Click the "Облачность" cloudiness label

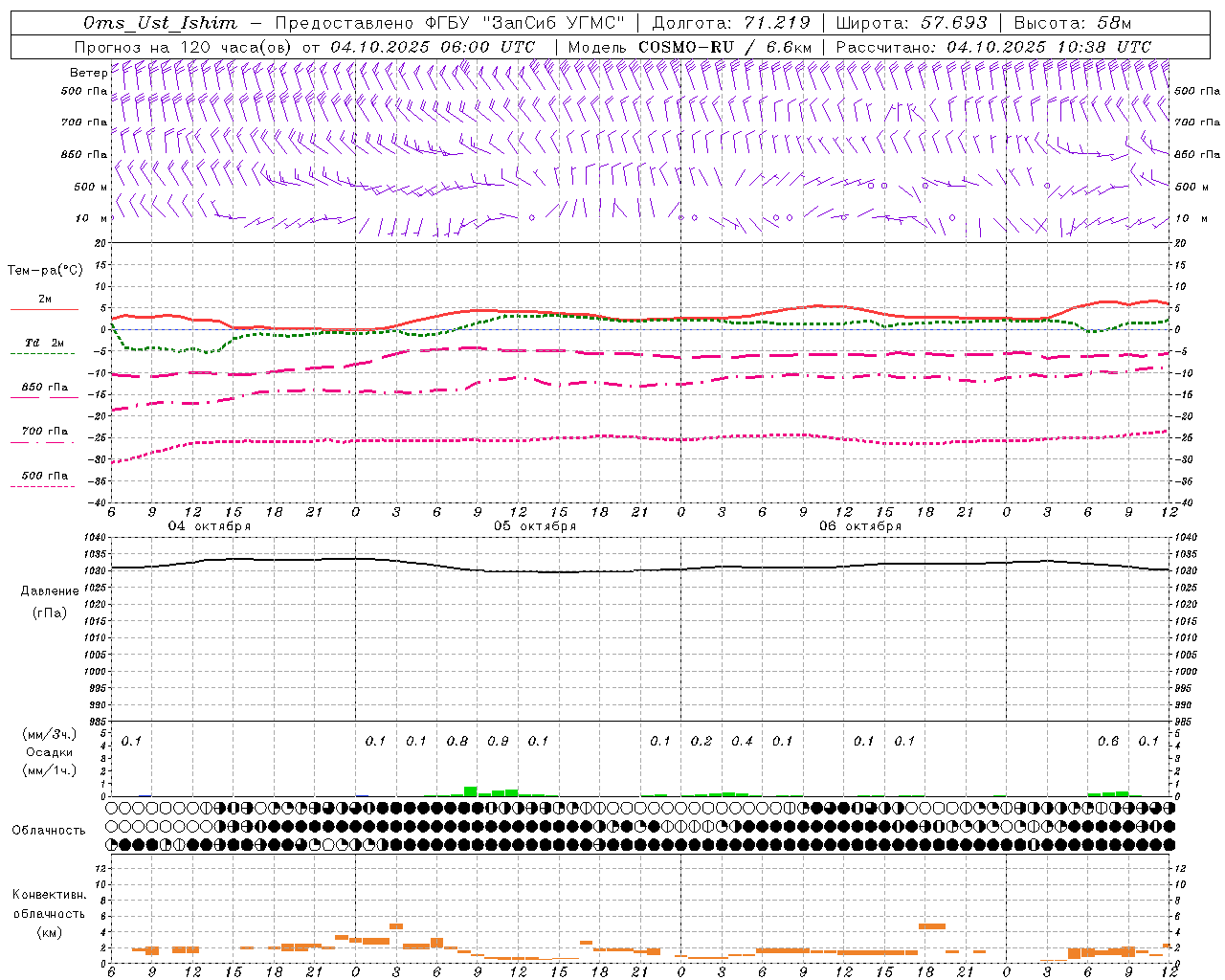pos(49,830)
